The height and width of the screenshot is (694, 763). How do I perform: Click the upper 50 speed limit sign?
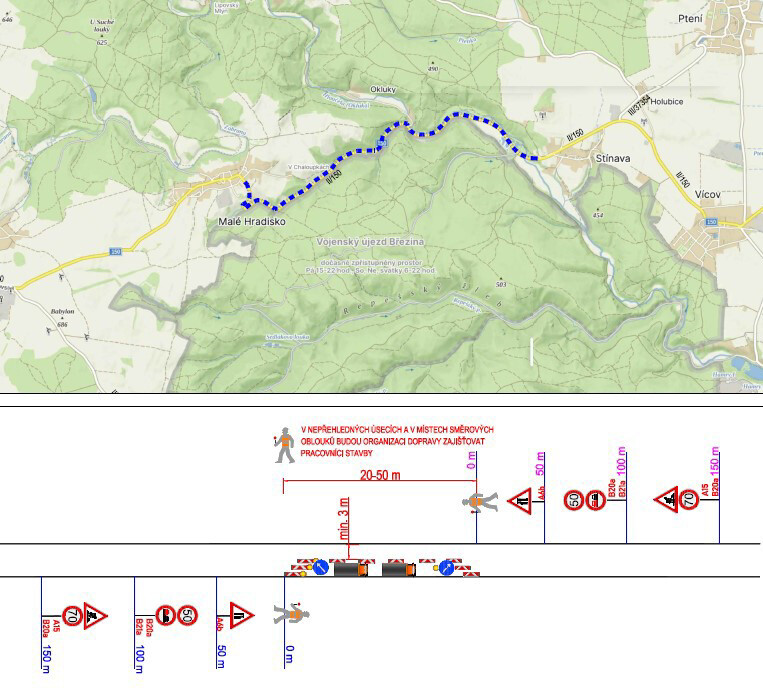point(574,500)
